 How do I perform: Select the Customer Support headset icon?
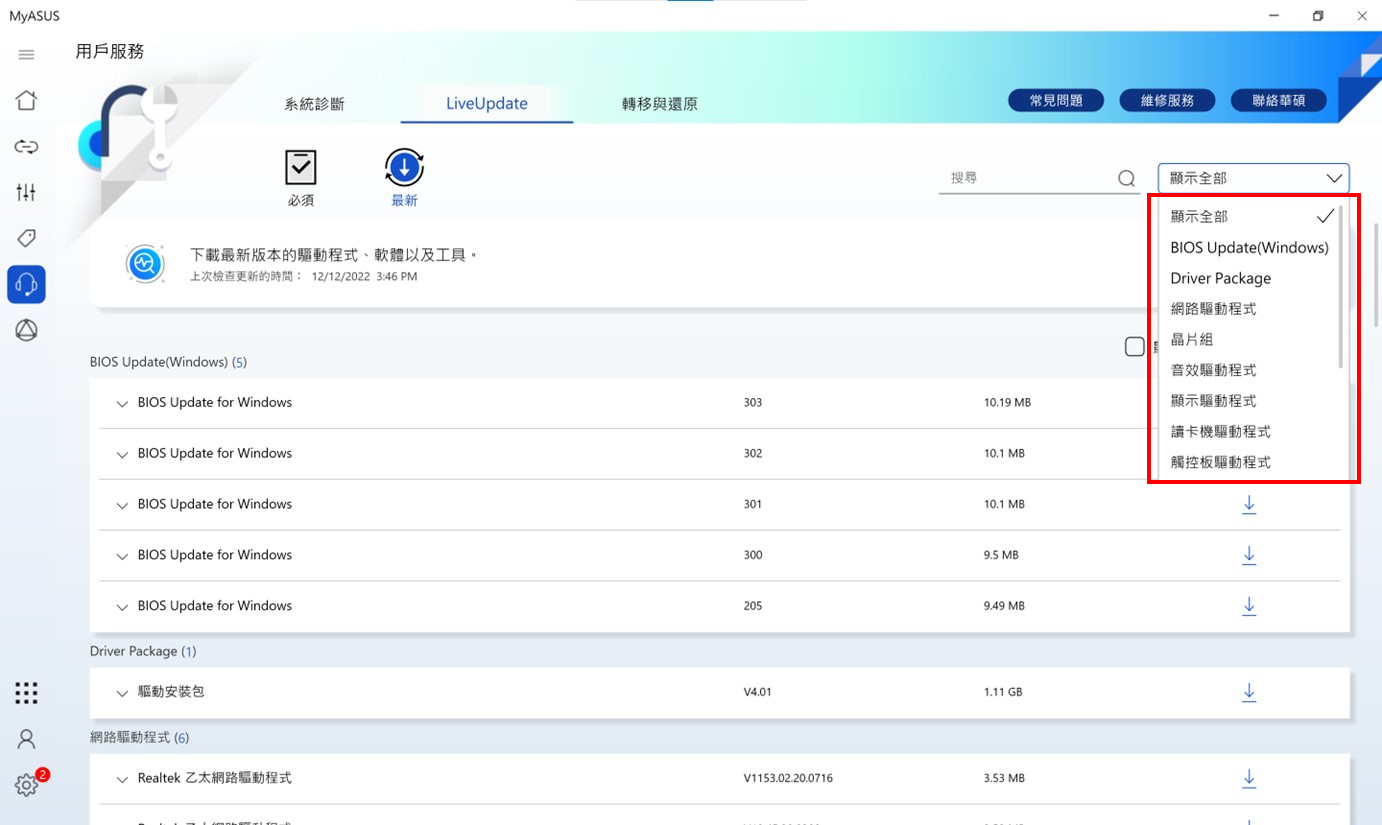pyautogui.click(x=26, y=284)
